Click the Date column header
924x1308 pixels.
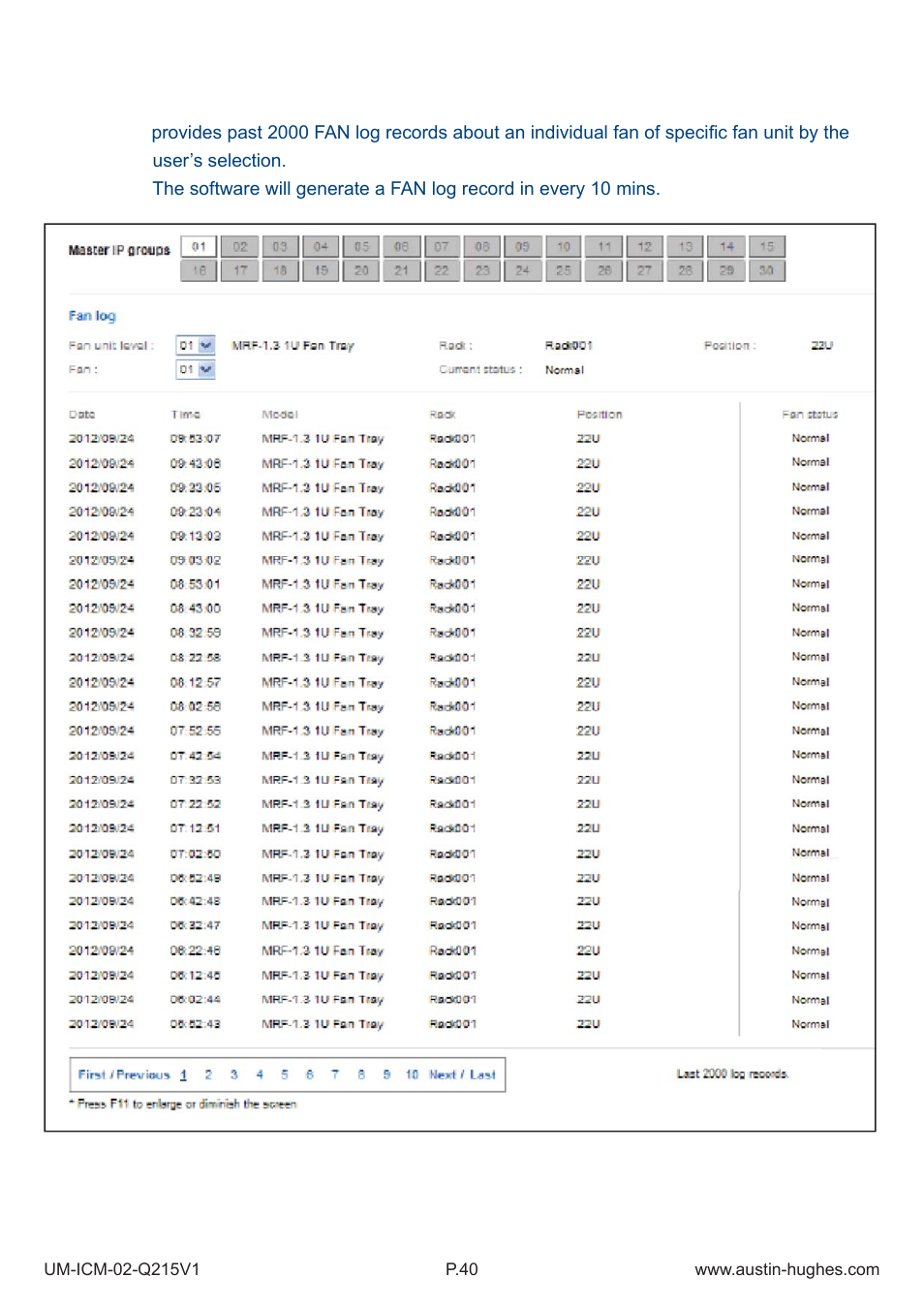[x=81, y=415]
